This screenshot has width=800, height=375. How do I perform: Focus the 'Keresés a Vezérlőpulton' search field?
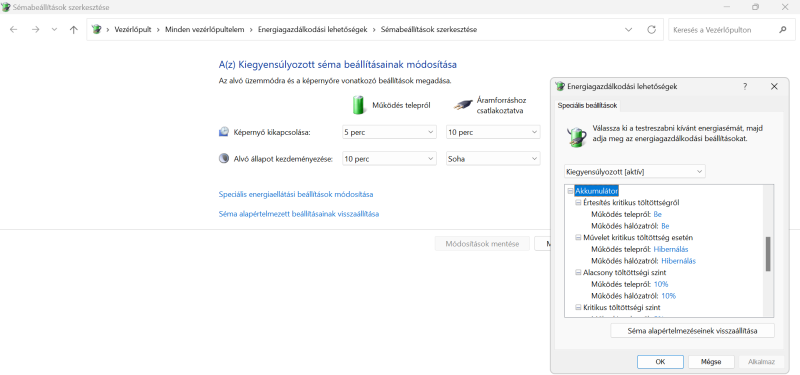point(731,30)
